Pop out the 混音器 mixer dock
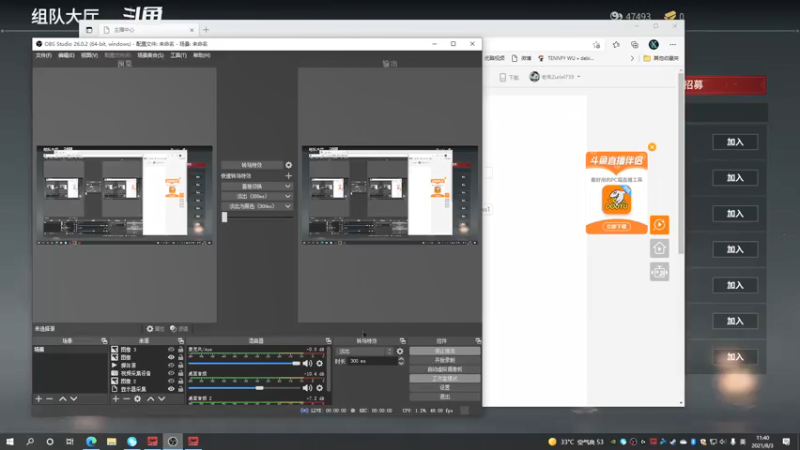 [328, 340]
